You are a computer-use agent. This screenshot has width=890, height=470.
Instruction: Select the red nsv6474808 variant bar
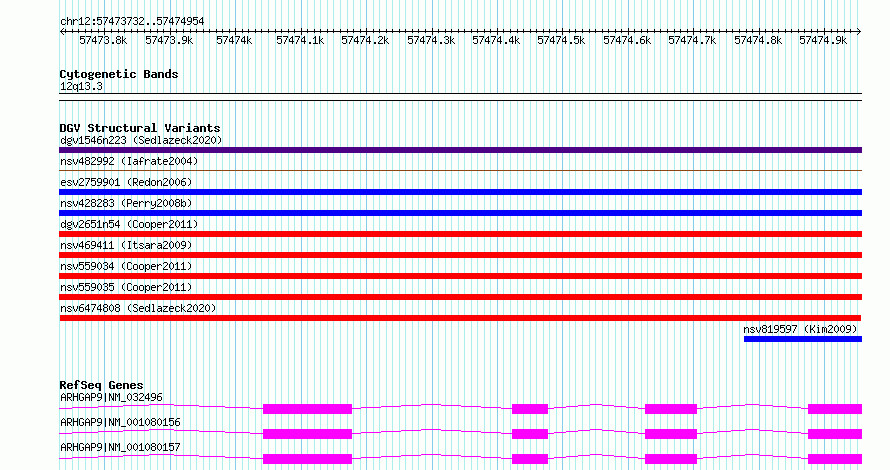coord(460,318)
